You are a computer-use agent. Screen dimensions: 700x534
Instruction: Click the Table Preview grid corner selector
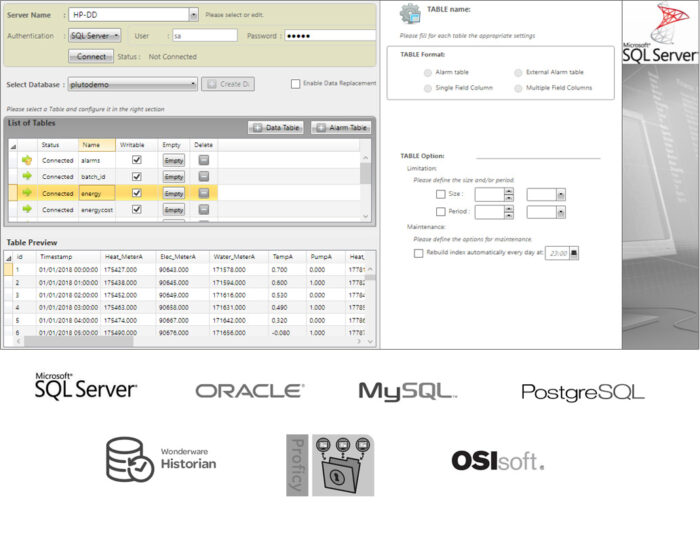point(8,257)
